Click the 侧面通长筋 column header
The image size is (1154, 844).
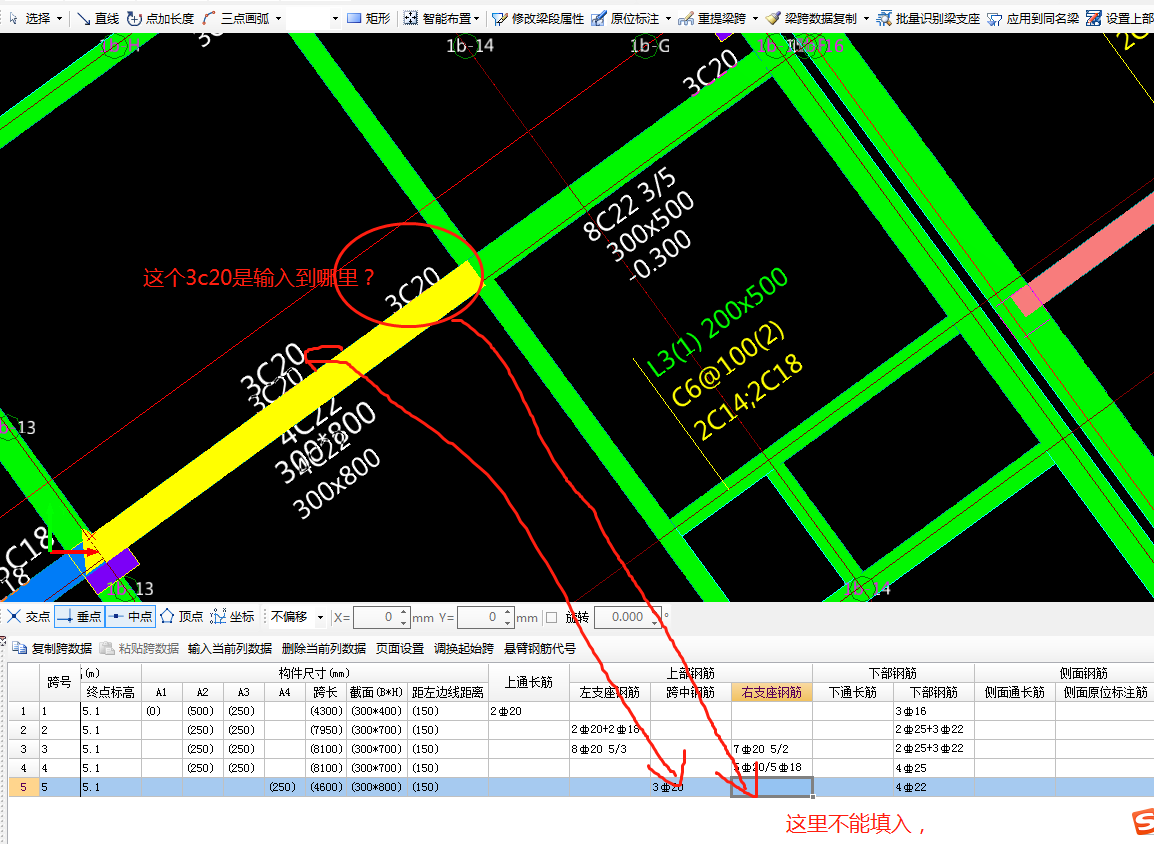(x=1014, y=692)
